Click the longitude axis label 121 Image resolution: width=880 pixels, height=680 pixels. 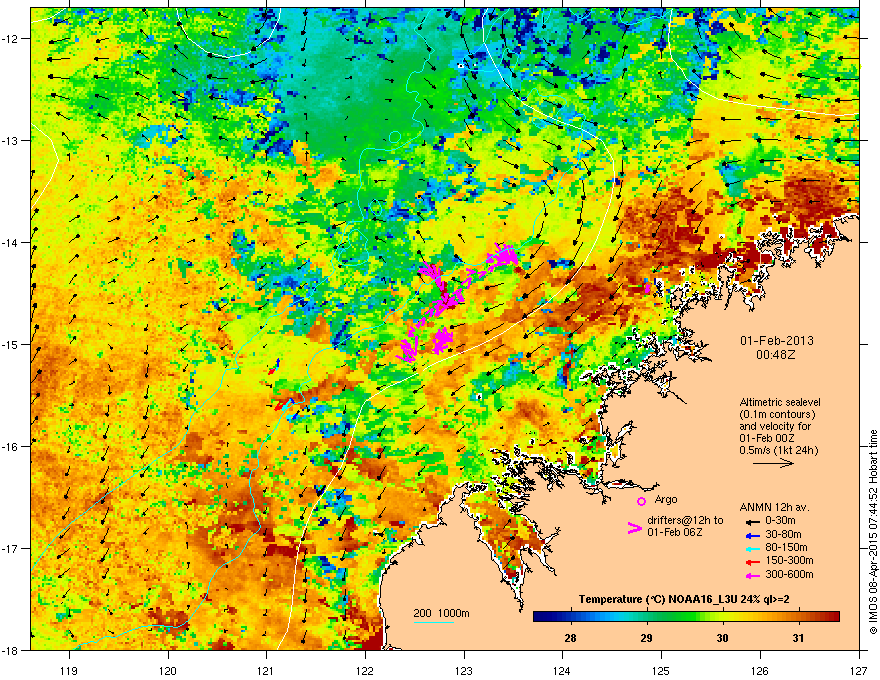(x=266, y=670)
